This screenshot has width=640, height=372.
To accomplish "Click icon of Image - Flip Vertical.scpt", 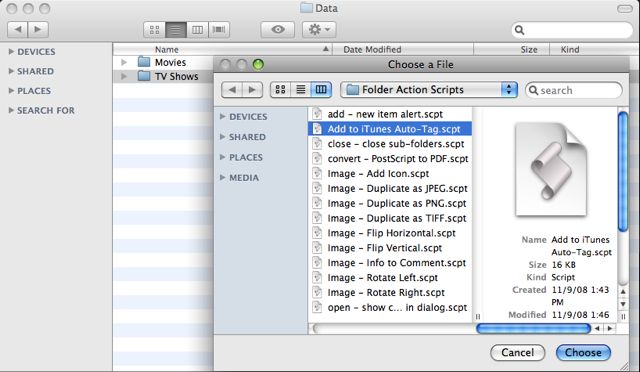I will (x=317, y=248).
